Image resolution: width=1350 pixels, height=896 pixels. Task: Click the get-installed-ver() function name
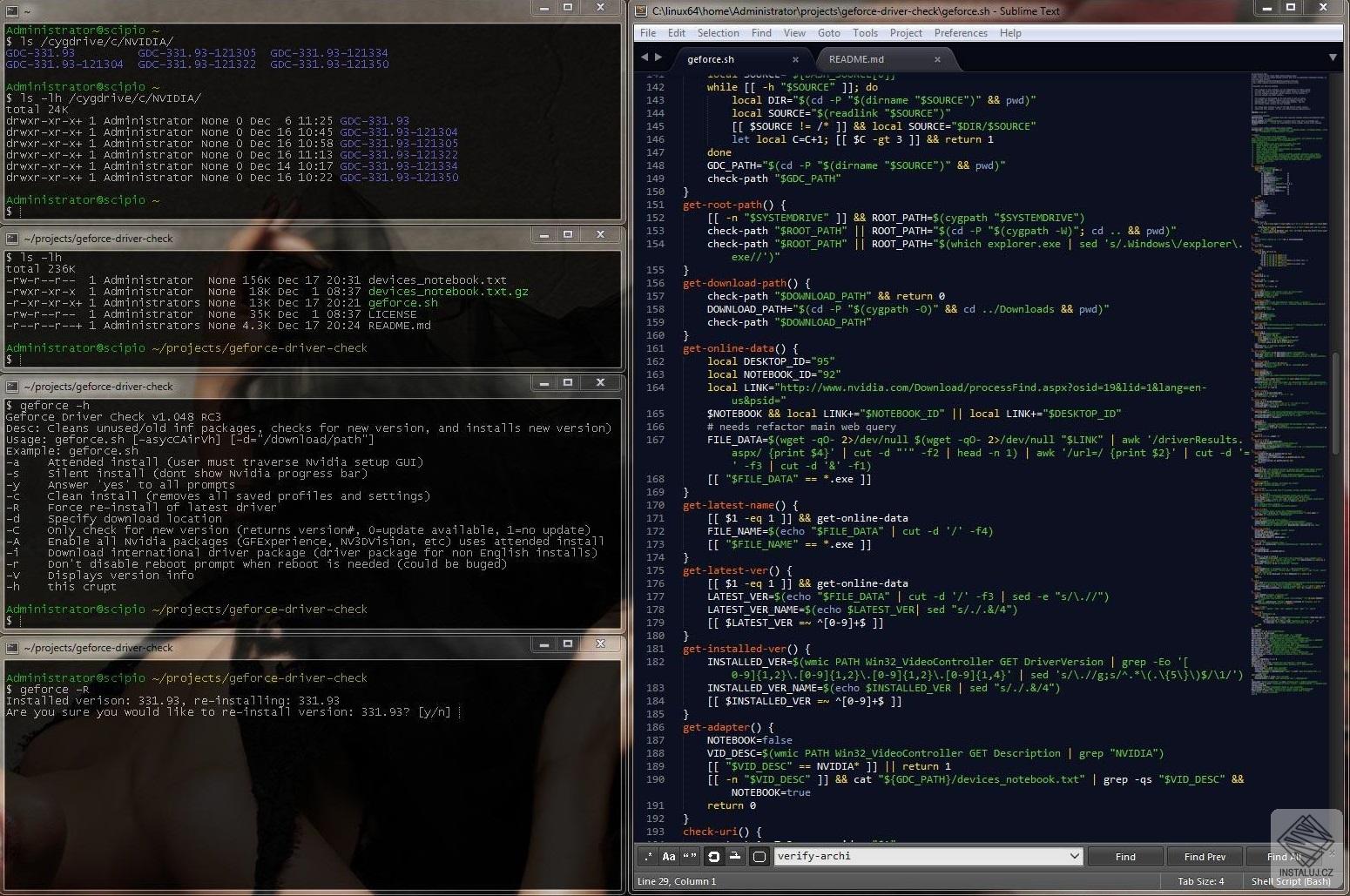tap(736, 649)
